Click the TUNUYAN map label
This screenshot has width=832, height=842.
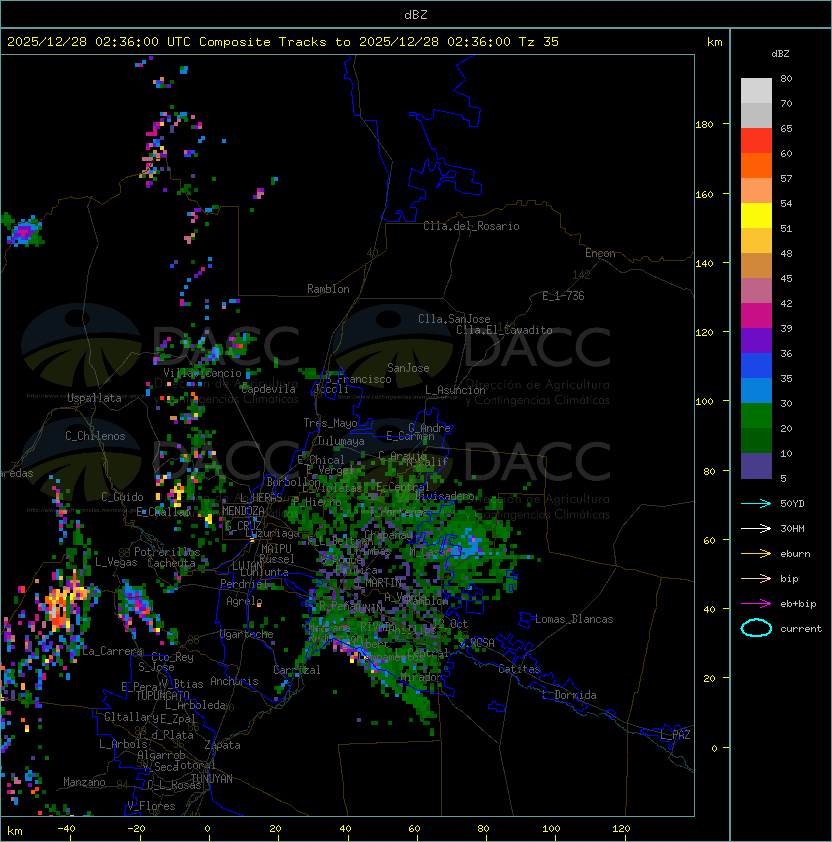click(212, 779)
